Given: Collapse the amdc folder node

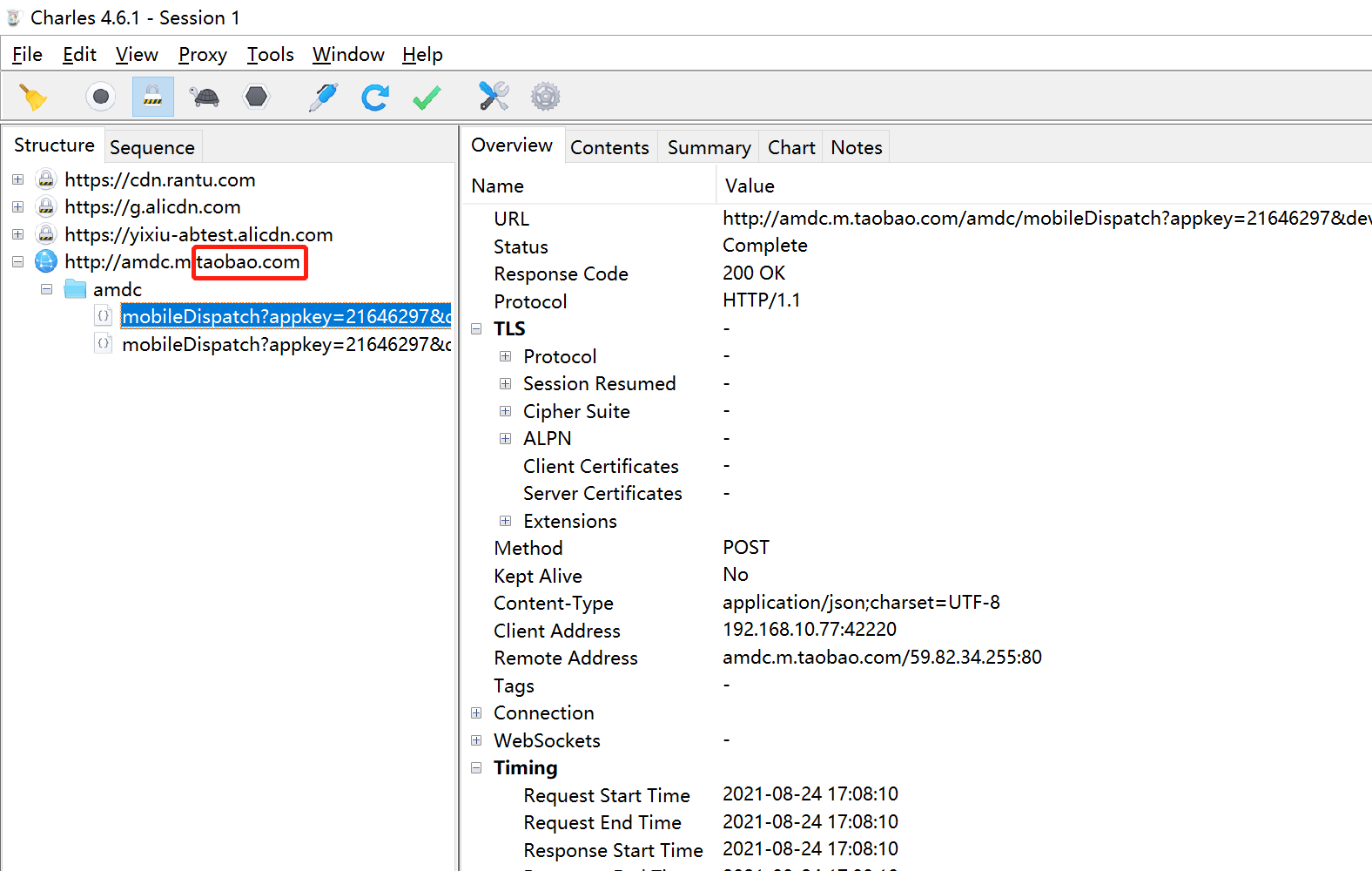Looking at the screenshot, I should 46,289.
